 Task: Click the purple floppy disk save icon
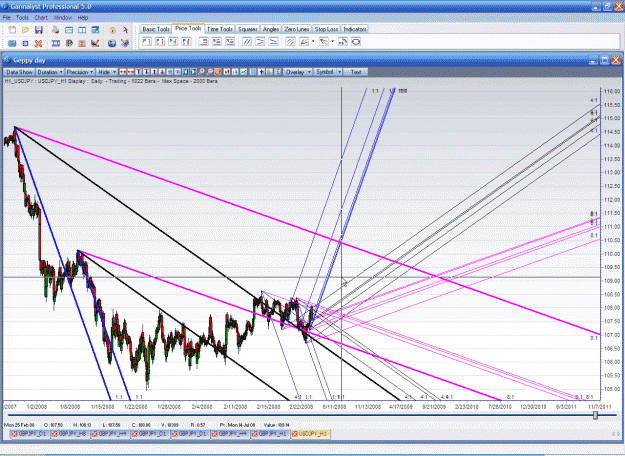tap(39, 30)
